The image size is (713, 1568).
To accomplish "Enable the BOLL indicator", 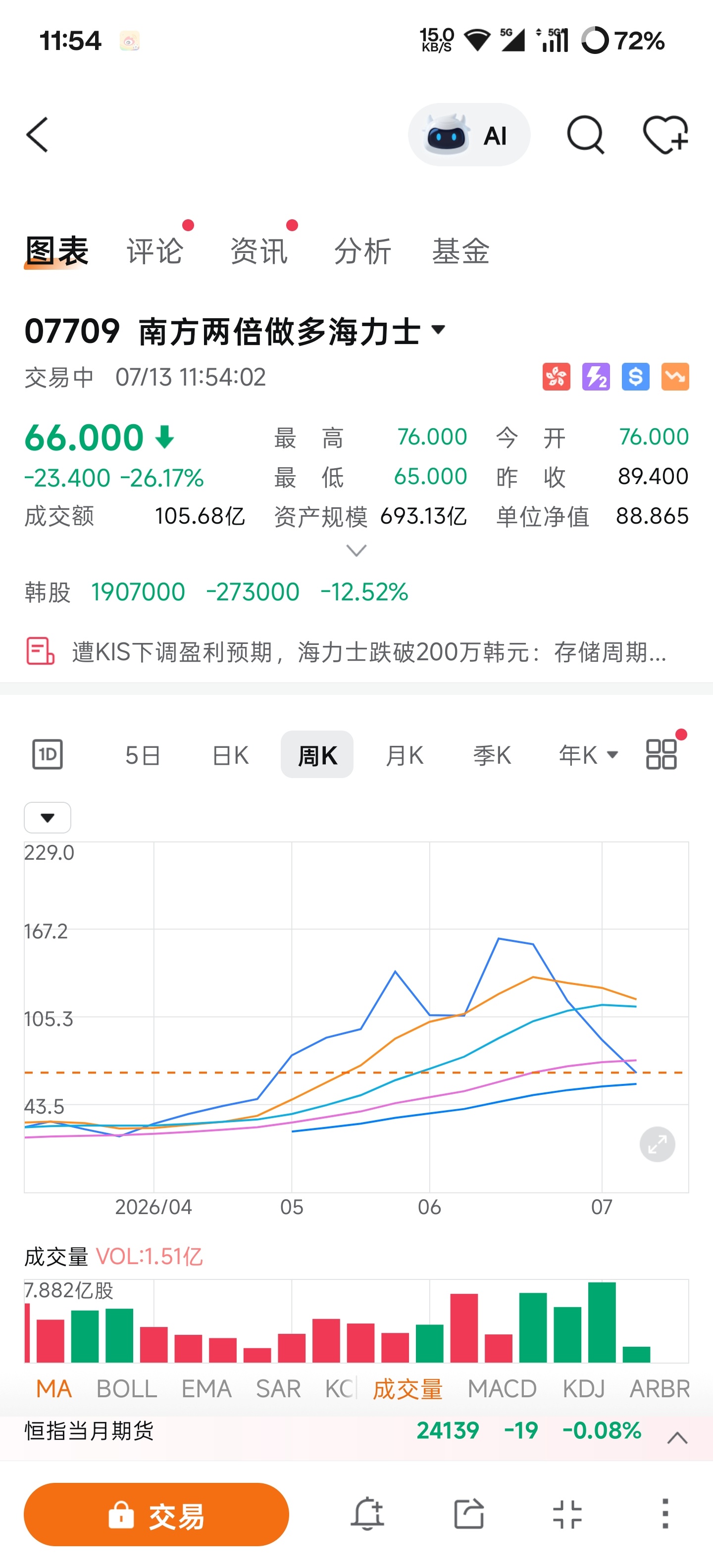I will pyautogui.click(x=127, y=1389).
